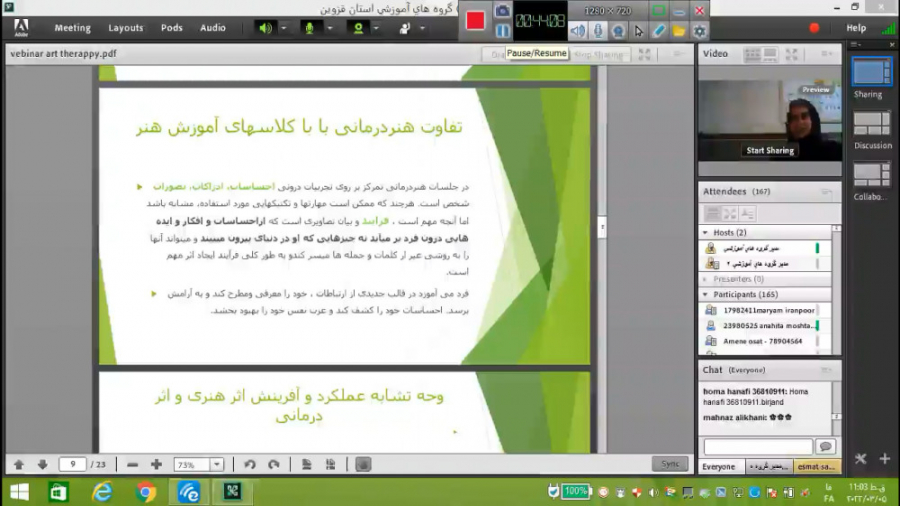The width and height of the screenshot is (900, 506).
Task: Open the speaker options dropdown arrow
Action: [x=284, y=28]
